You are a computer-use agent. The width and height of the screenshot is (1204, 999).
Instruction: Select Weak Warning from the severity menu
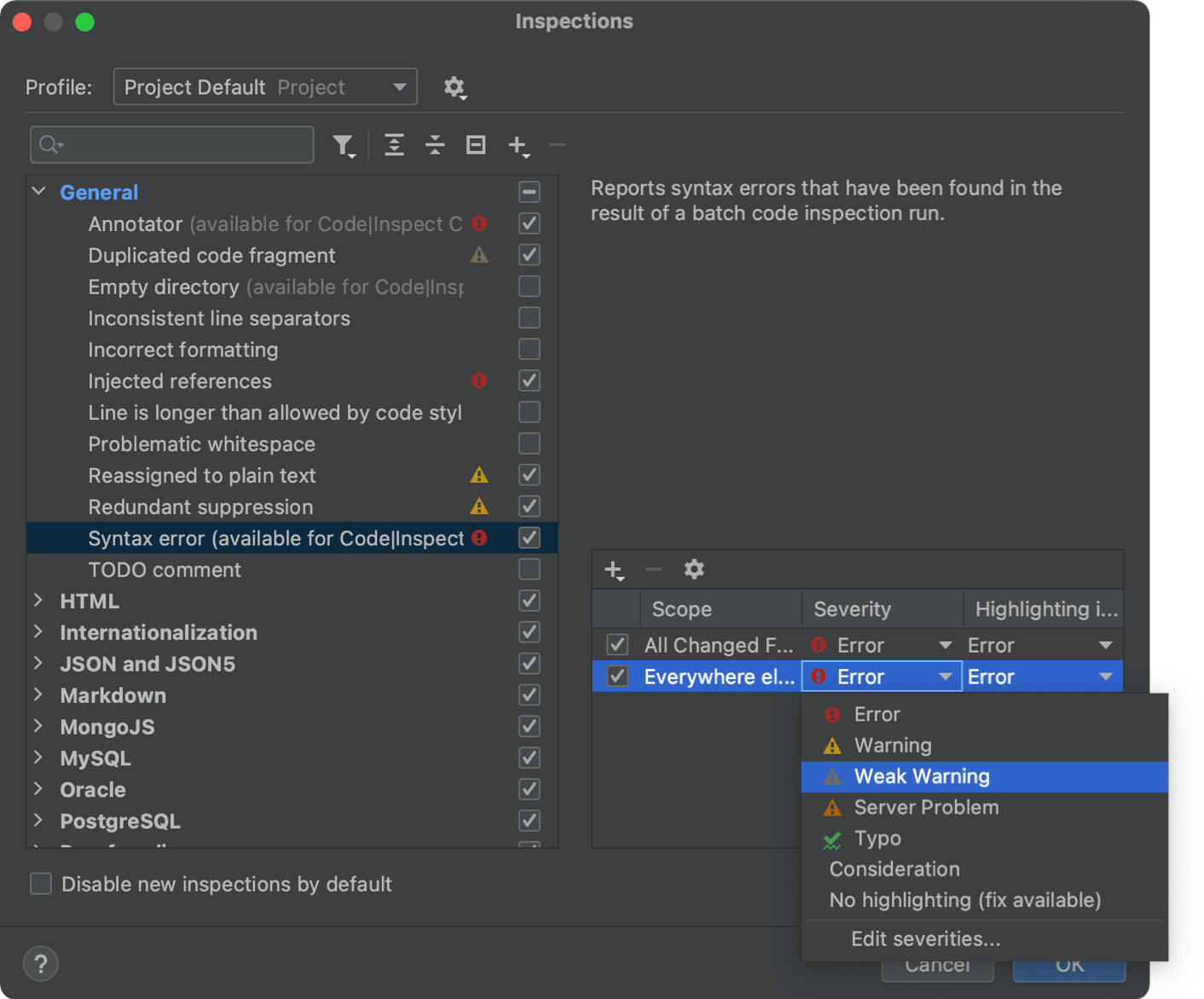point(921,776)
